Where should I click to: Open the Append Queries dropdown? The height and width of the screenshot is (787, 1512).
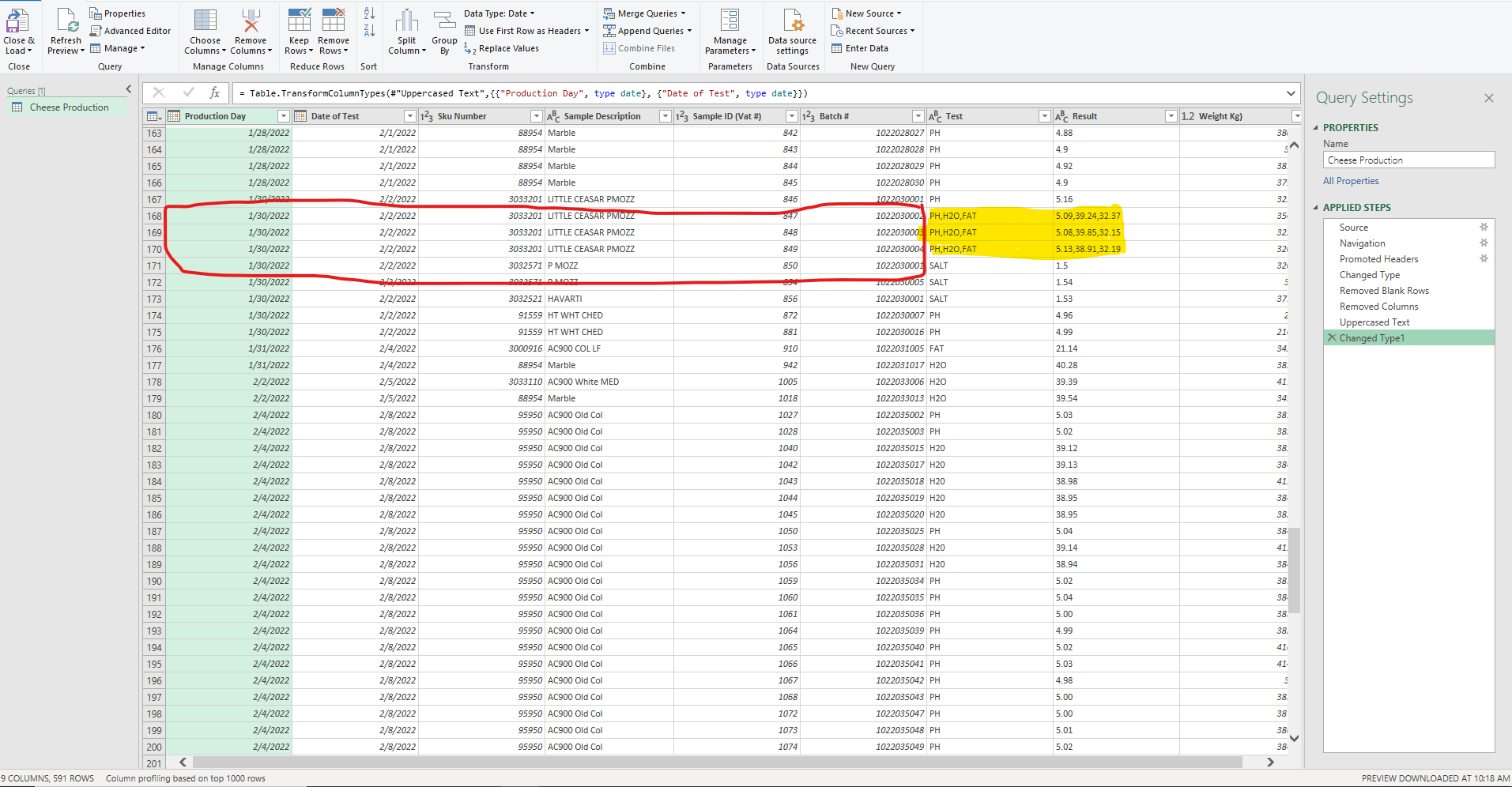pyautogui.click(x=647, y=31)
